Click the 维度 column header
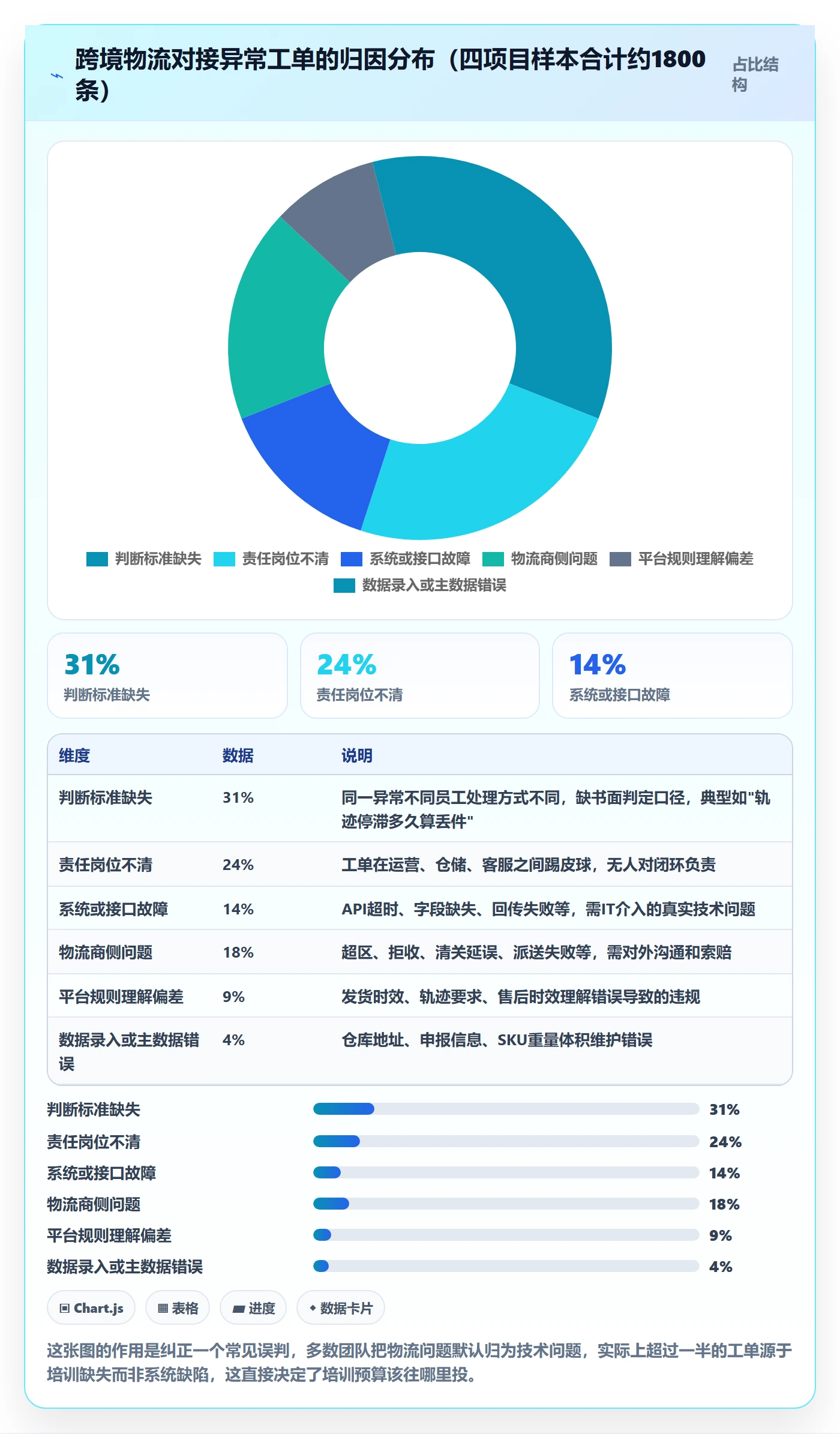Screen dimensions: 840x1434 [x=74, y=755]
